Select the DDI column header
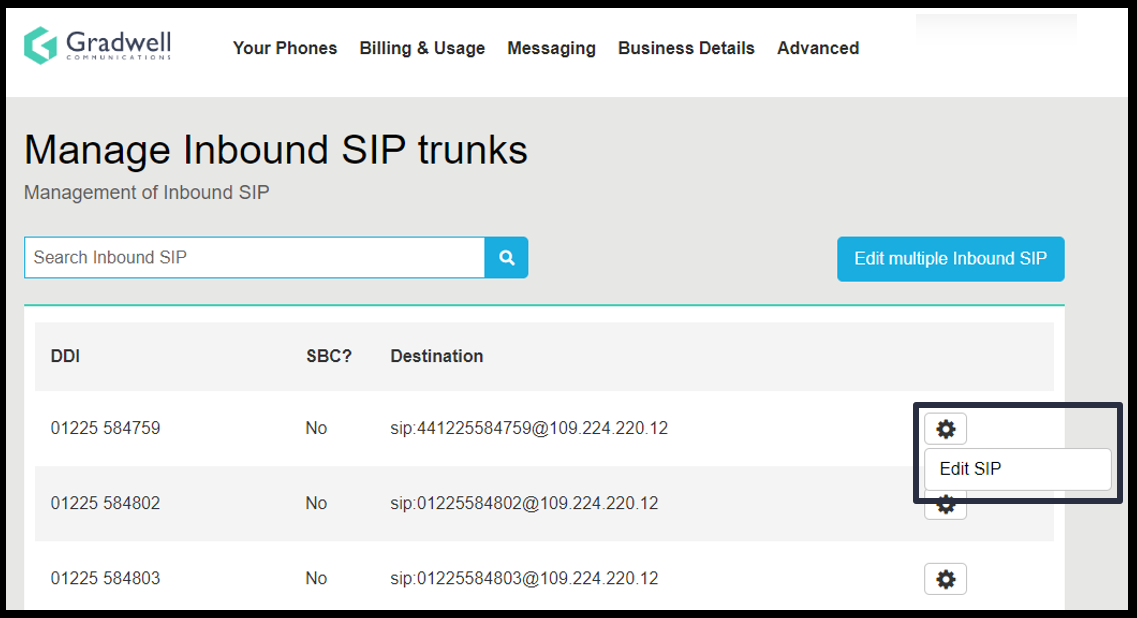 coord(65,356)
